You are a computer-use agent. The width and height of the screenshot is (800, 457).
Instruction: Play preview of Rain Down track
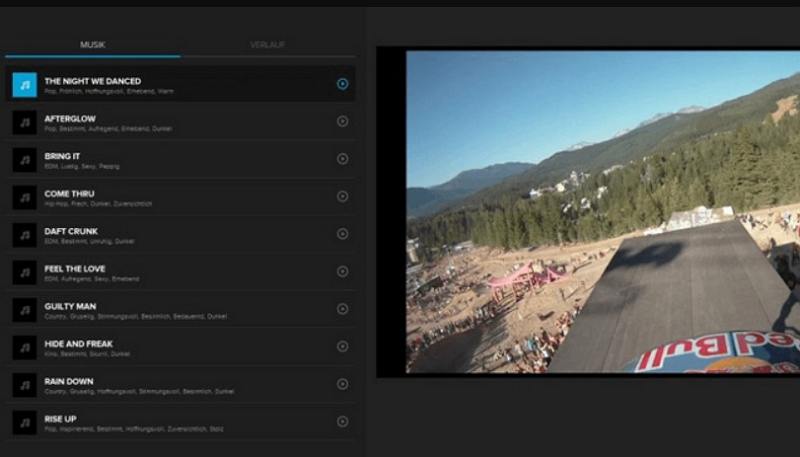tap(342, 384)
